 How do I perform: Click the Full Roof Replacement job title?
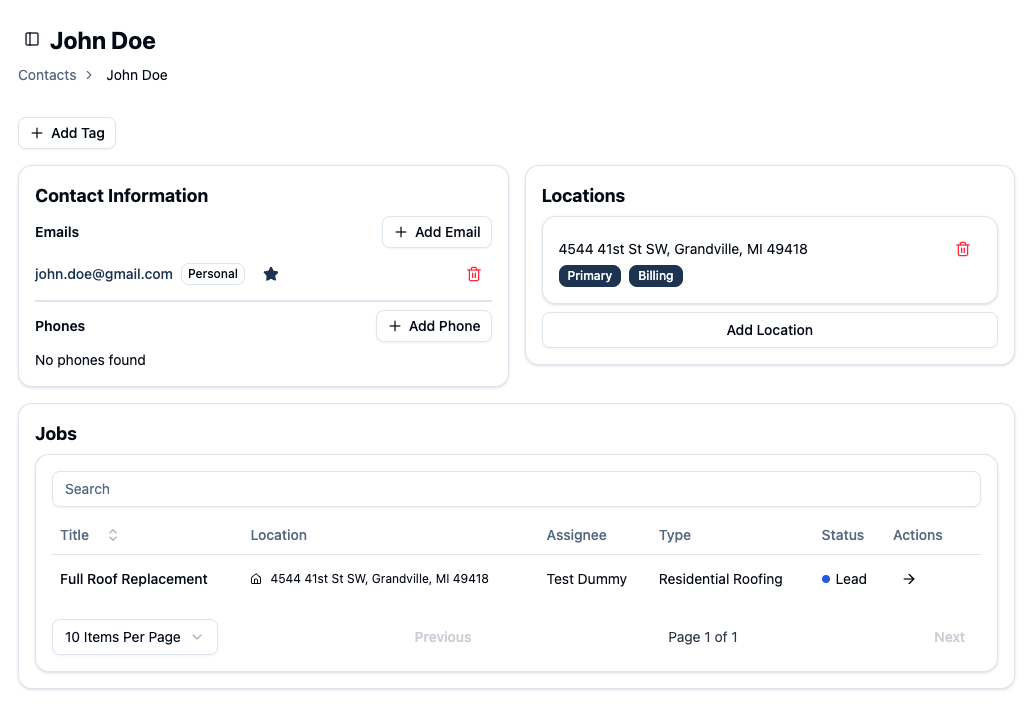[133, 579]
